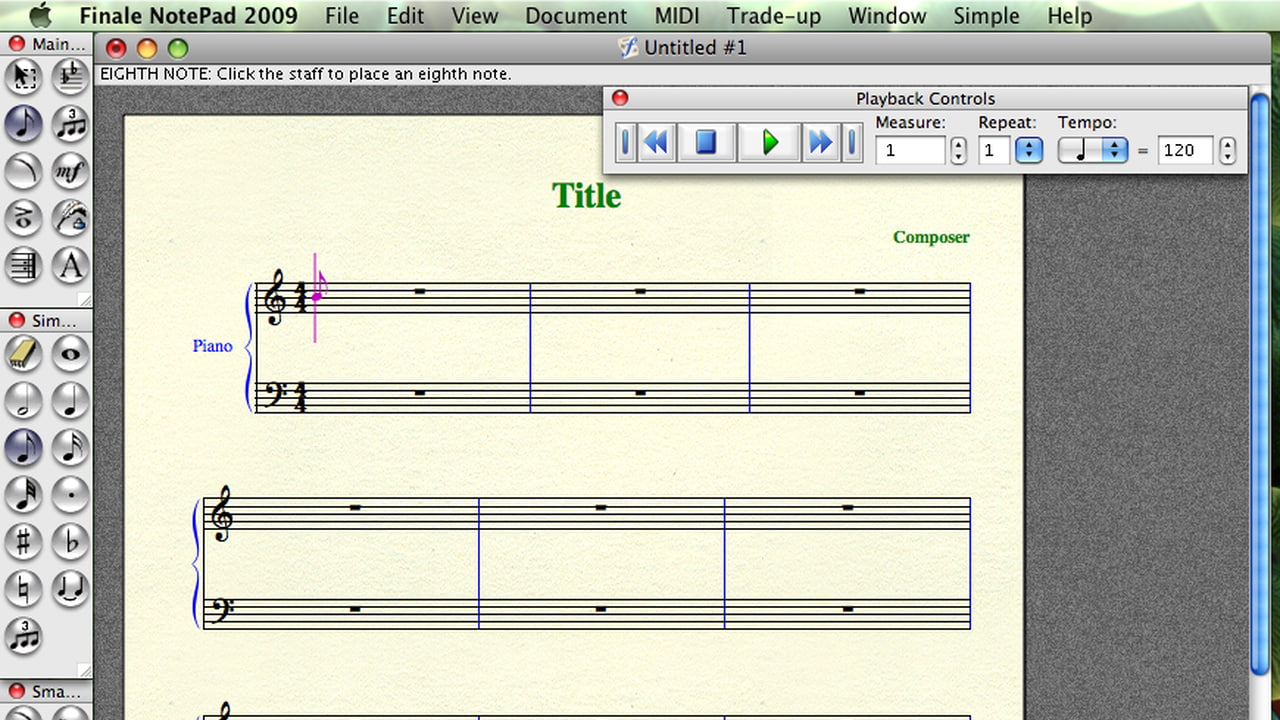Open the Apple menu
The width and height of the screenshot is (1280, 720).
tap(39, 15)
